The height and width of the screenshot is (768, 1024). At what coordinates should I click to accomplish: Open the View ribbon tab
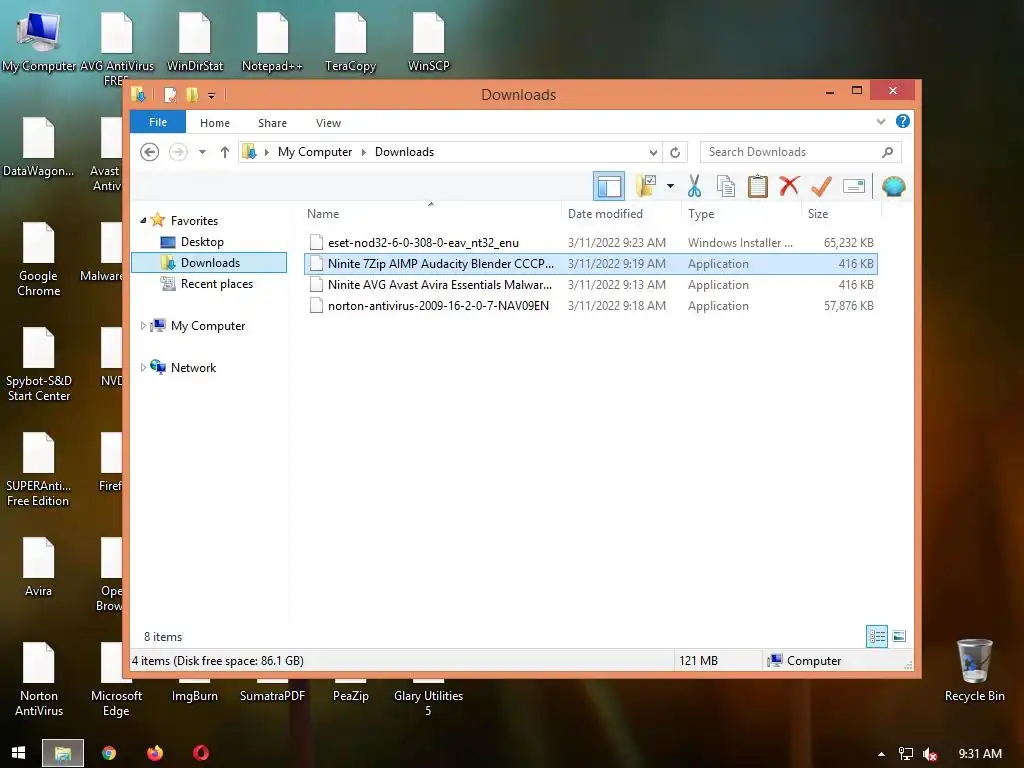(328, 123)
